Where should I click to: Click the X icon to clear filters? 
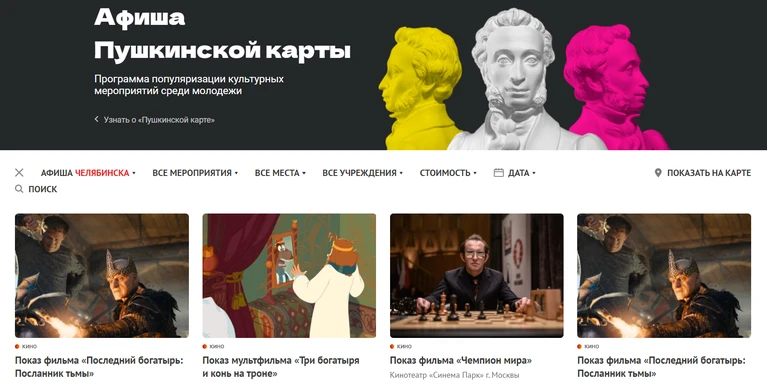point(19,173)
